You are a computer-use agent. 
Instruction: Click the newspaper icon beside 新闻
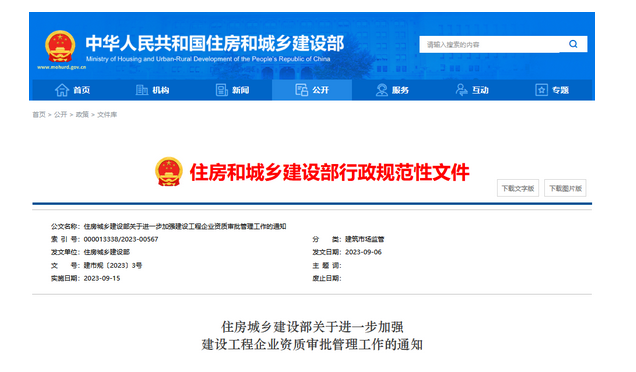click(x=221, y=90)
